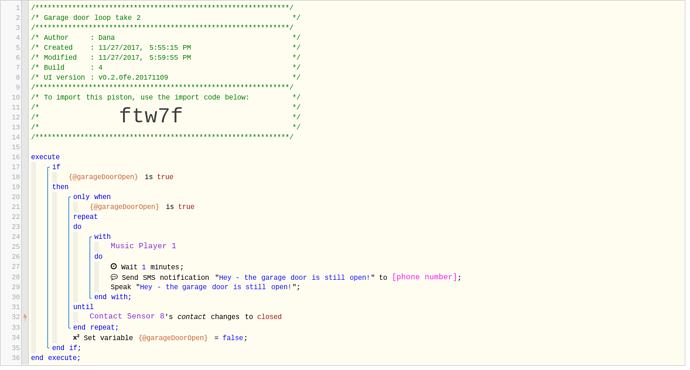Click the then keyword on line 19
This screenshot has height=370, width=690.
pyautogui.click(x=60, y=187)
